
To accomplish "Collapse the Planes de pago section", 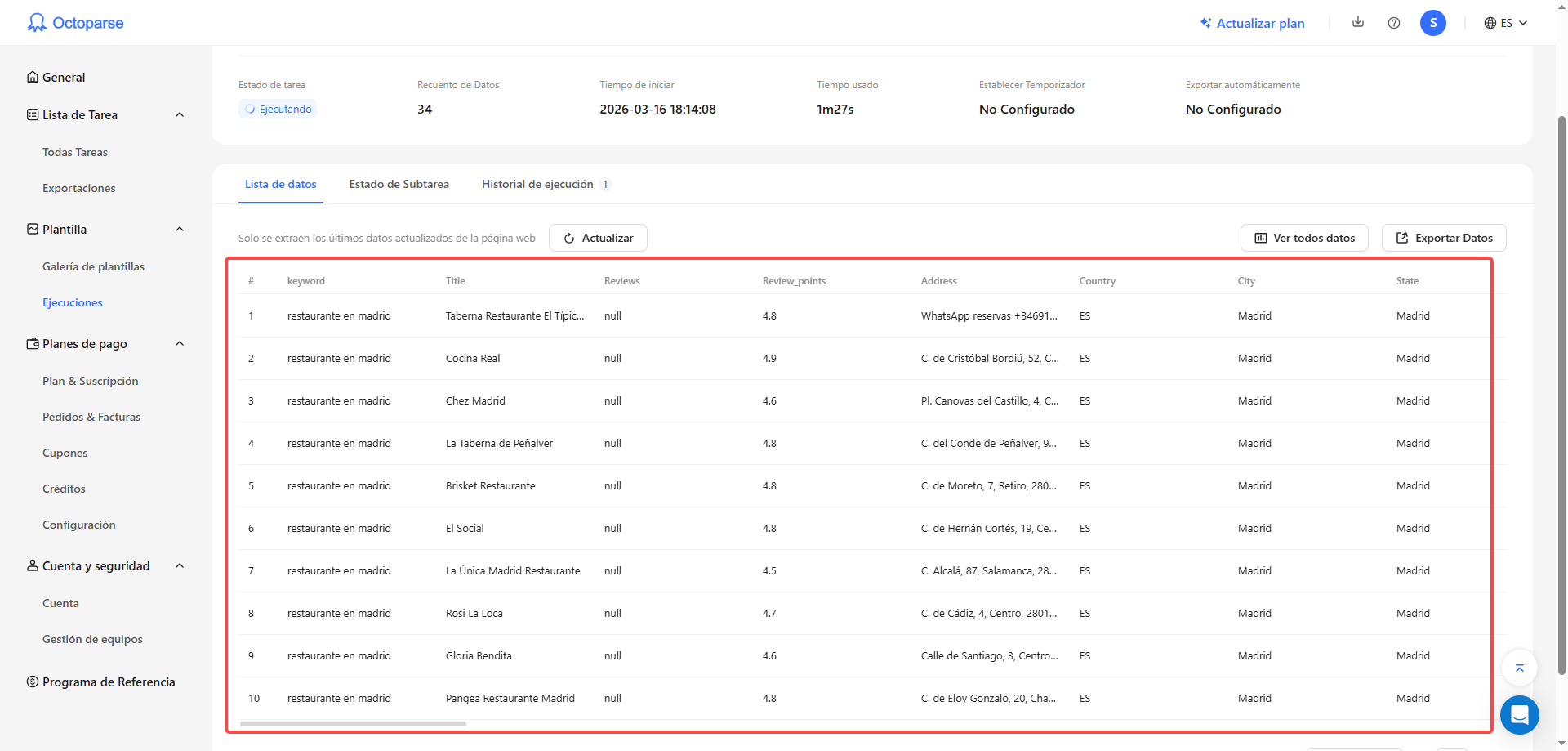I will tap(180, 344).
